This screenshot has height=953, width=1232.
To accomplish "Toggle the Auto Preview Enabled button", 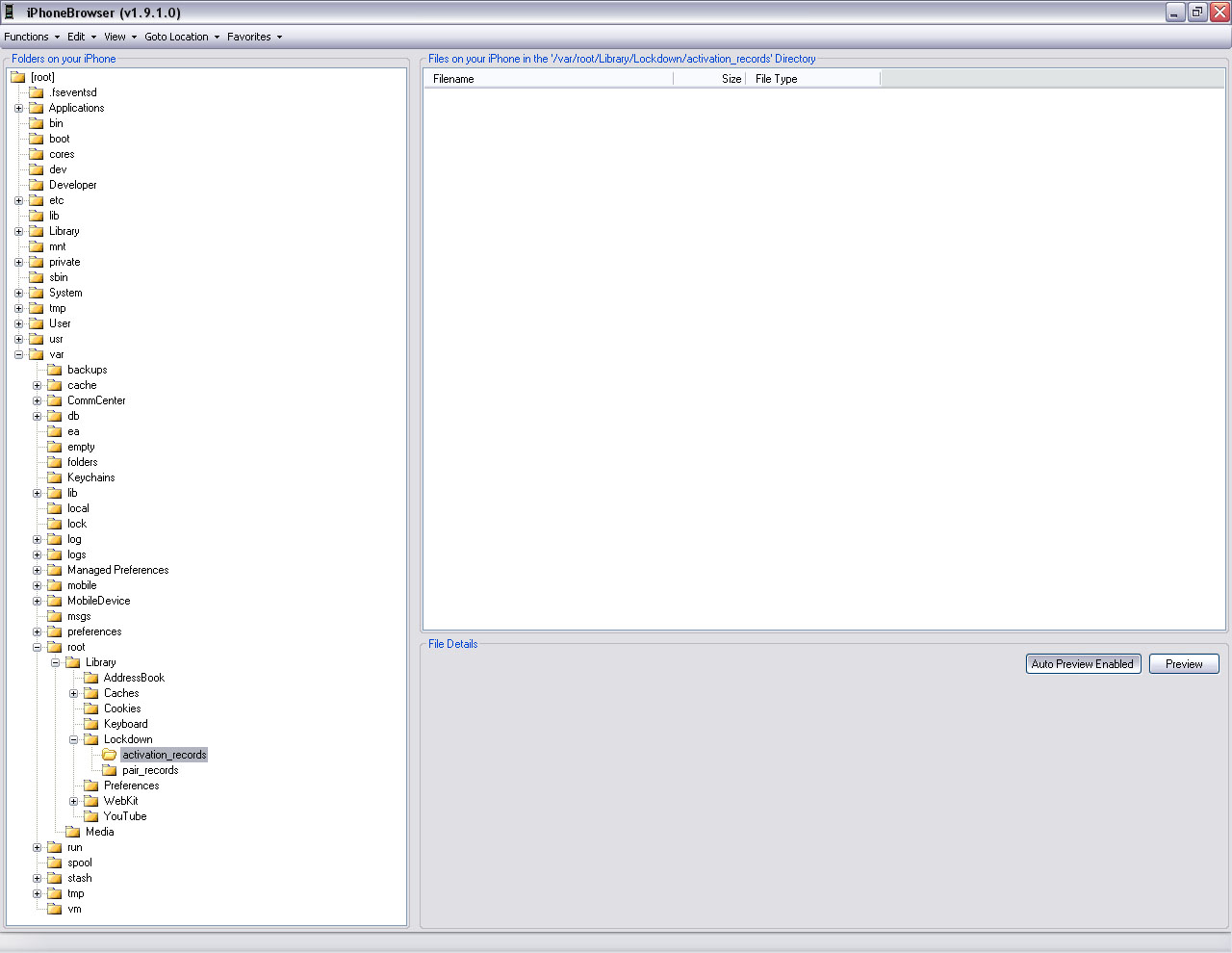I will [1083, 664].
